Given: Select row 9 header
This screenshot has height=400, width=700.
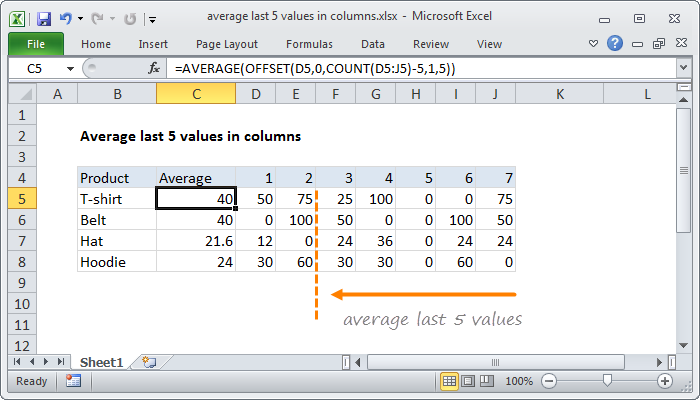Looking at the screenshot, I should (x=22, y=283).
